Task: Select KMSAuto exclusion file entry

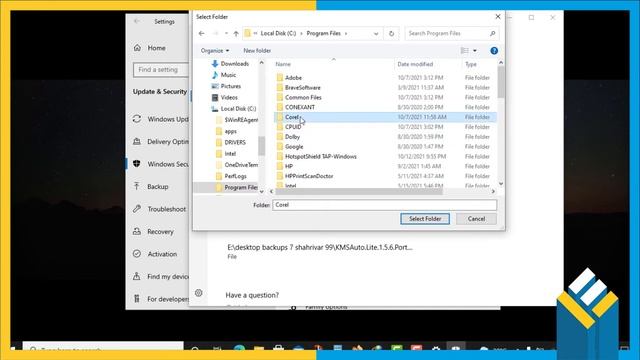Action: [x=320, y=251]
